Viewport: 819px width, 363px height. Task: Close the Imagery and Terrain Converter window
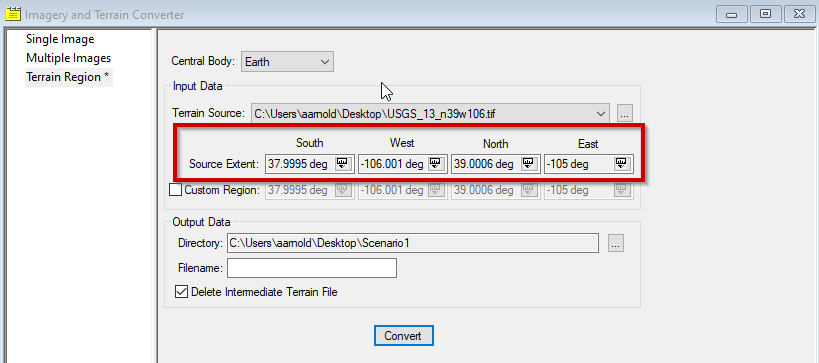pyautogui.click(x=799, y=14)
